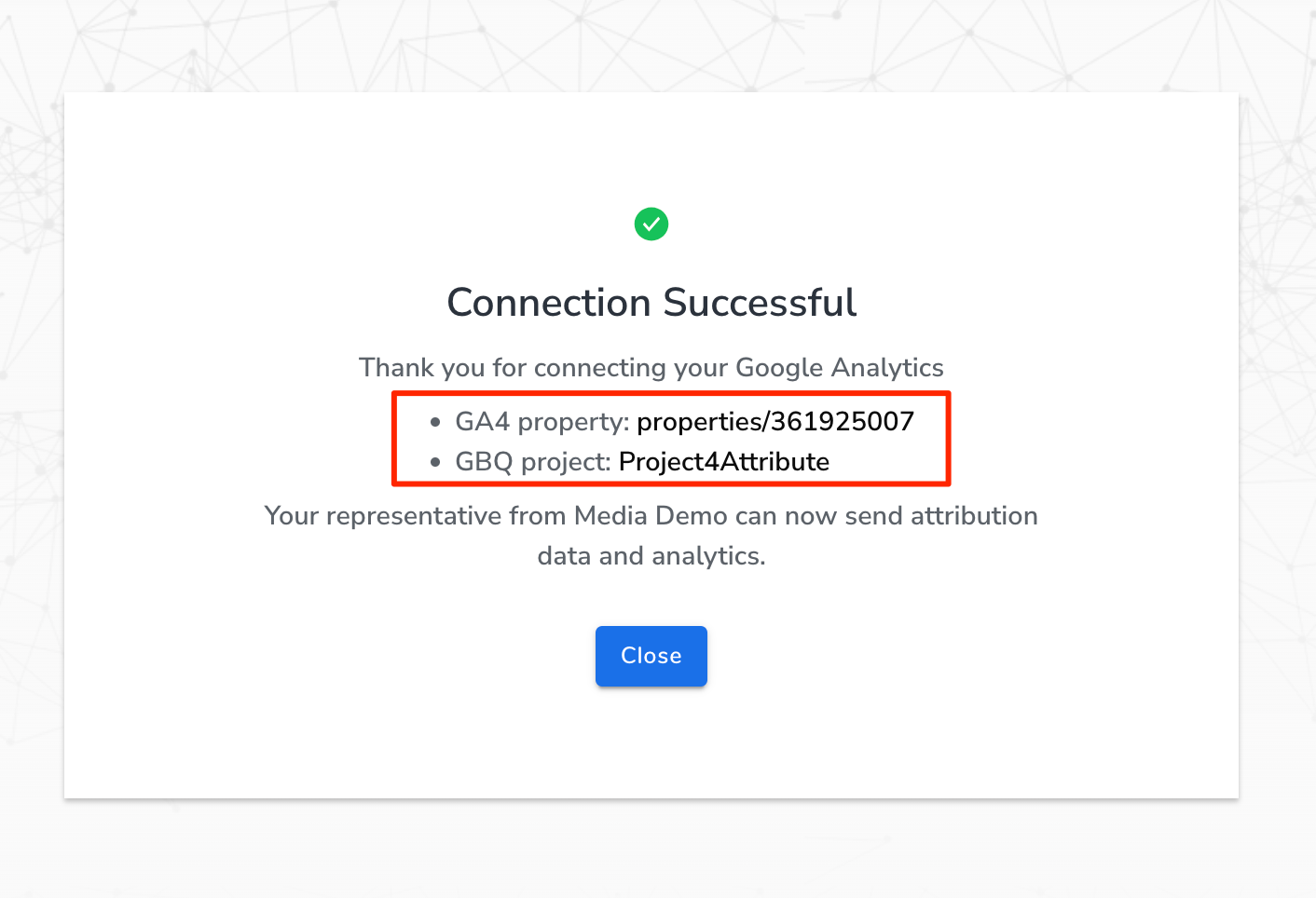Click the red-highlighted connection details box
Screen dimensions: 1316x898
670,439
